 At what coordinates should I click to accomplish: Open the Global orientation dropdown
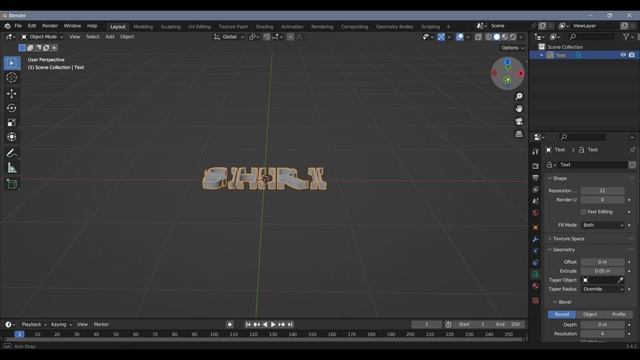(229, 37)
